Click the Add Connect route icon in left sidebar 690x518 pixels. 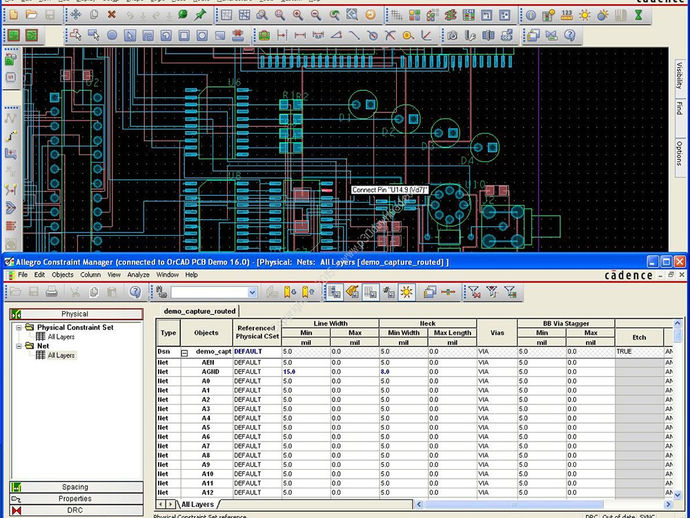click(11, 136)
